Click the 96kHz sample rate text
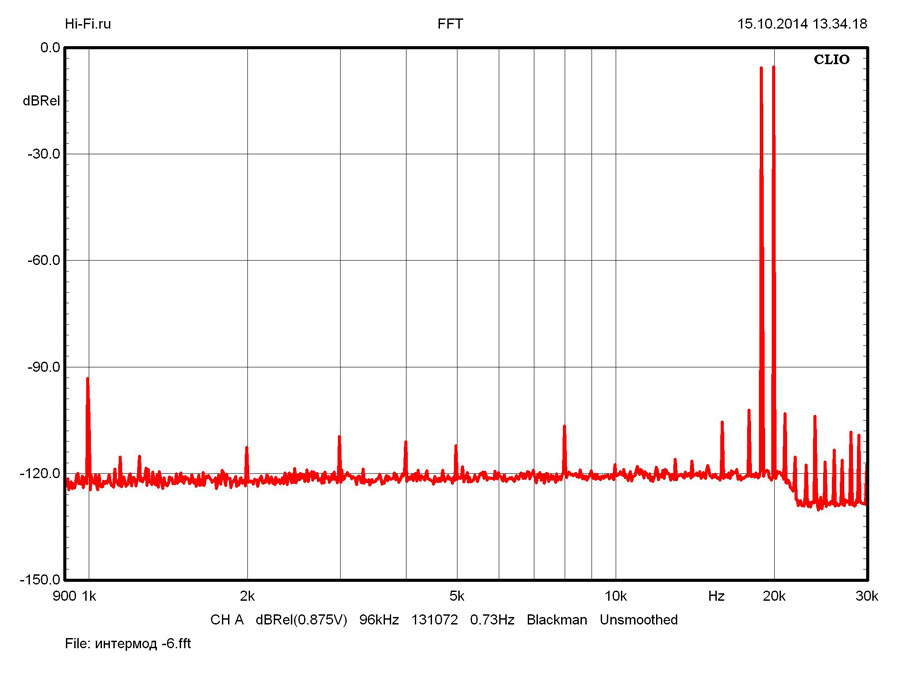Screen dimensions: 900x675 [380, 620]
